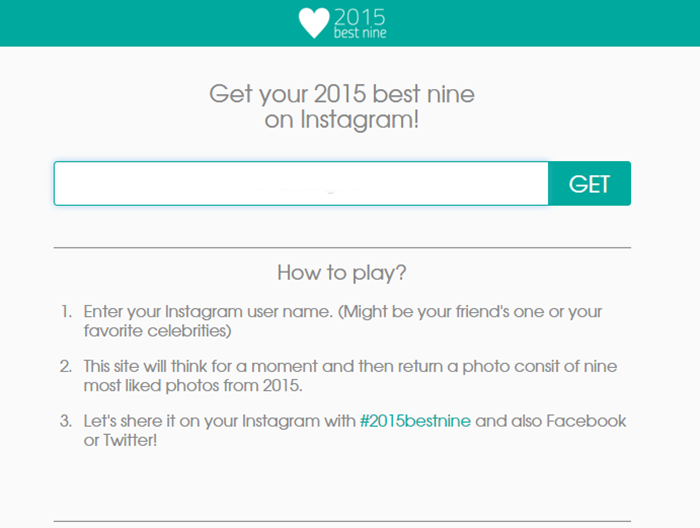Click the "Get your 2015 best nine" heading

tap(342, 94)
